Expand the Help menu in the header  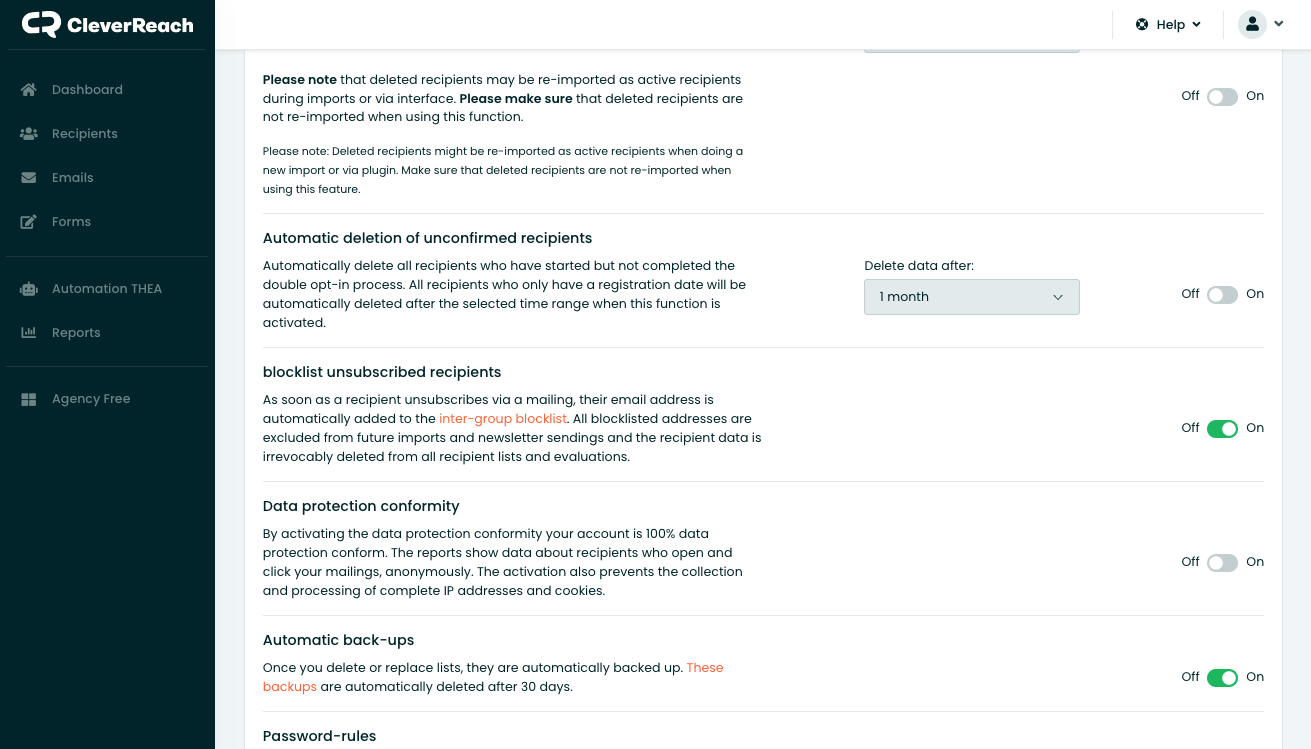click(x=1168, y=24)
